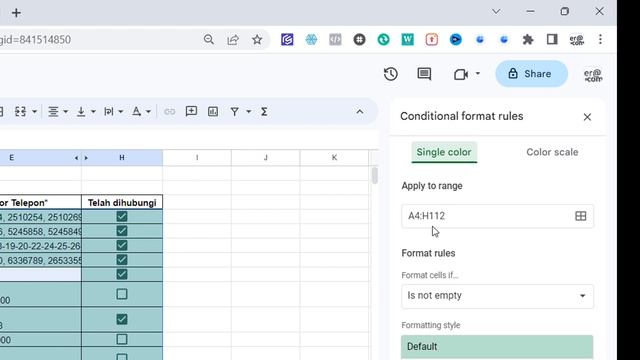Select column I header
Image resolution: width=640 pixels, height=360 pixels.
pyautogui.click(x=197, y=158)
